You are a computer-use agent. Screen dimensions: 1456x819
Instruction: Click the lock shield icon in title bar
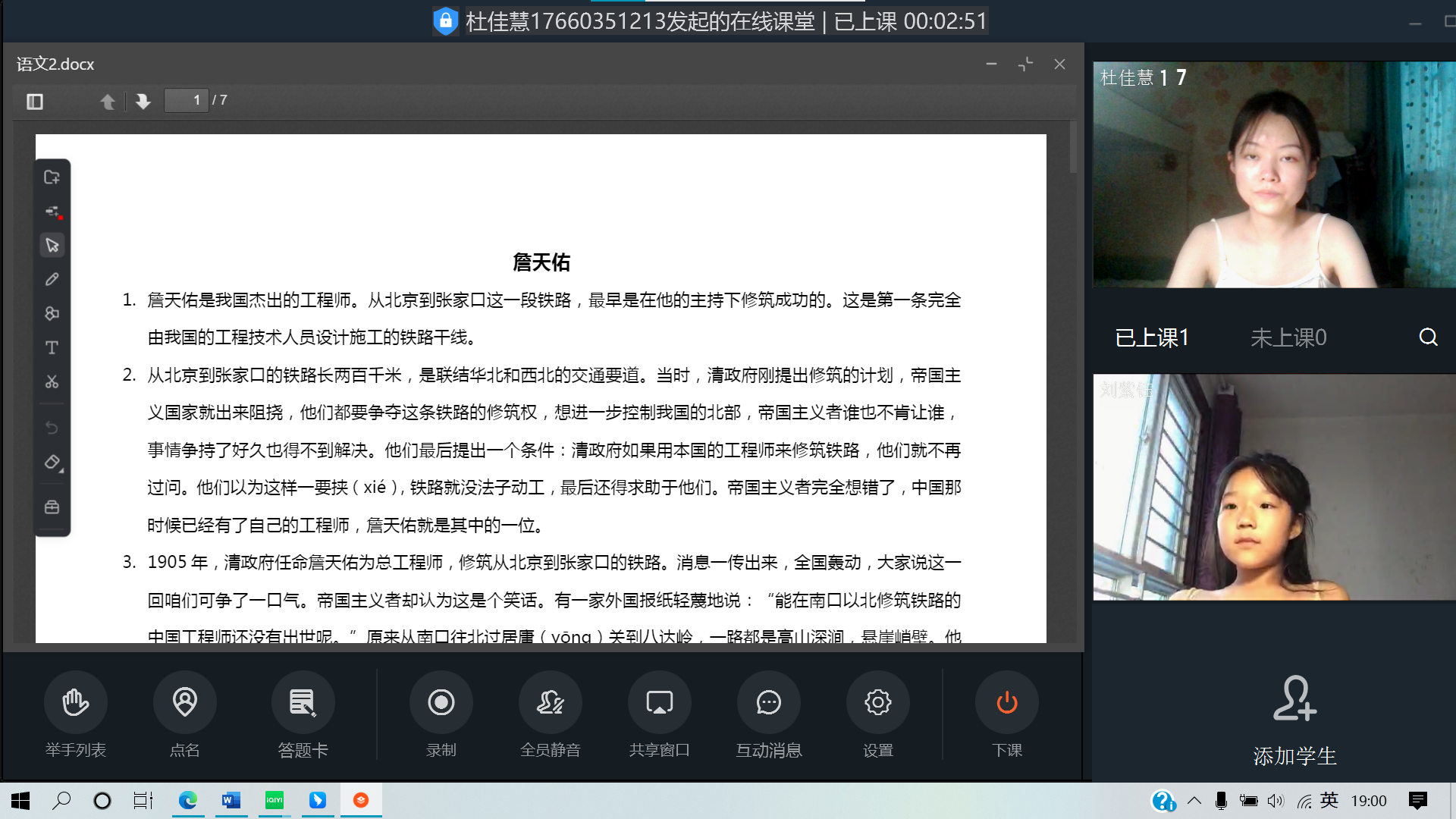coord(445,20)
